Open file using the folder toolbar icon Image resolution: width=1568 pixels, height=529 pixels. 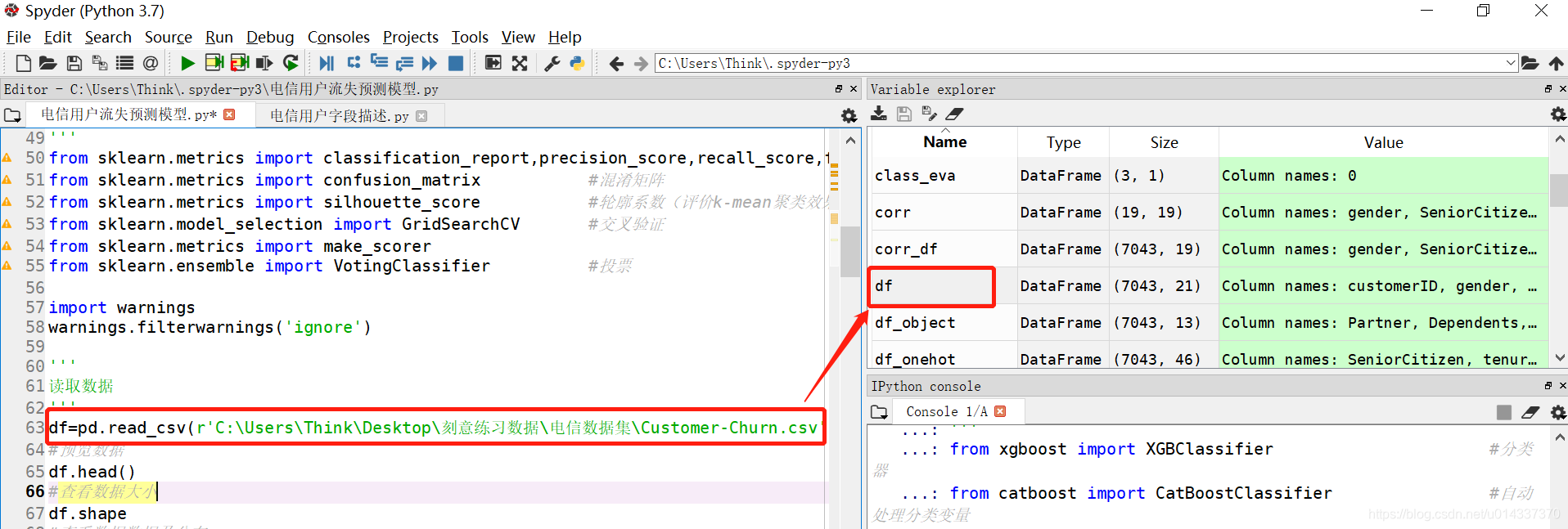(47, 63)
